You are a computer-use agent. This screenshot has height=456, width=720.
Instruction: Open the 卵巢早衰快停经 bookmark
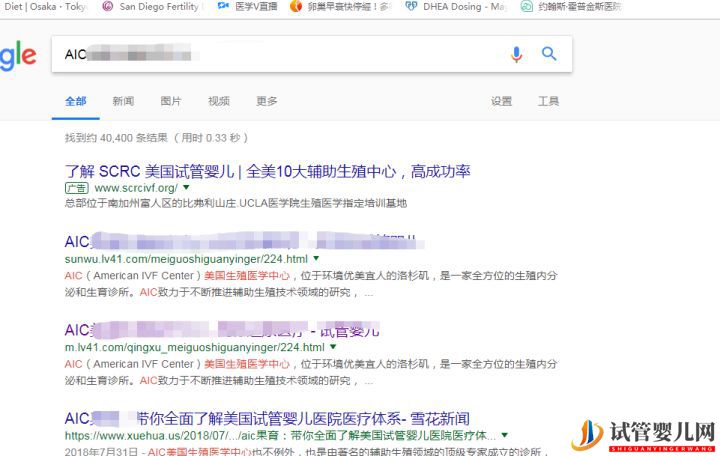340,6
